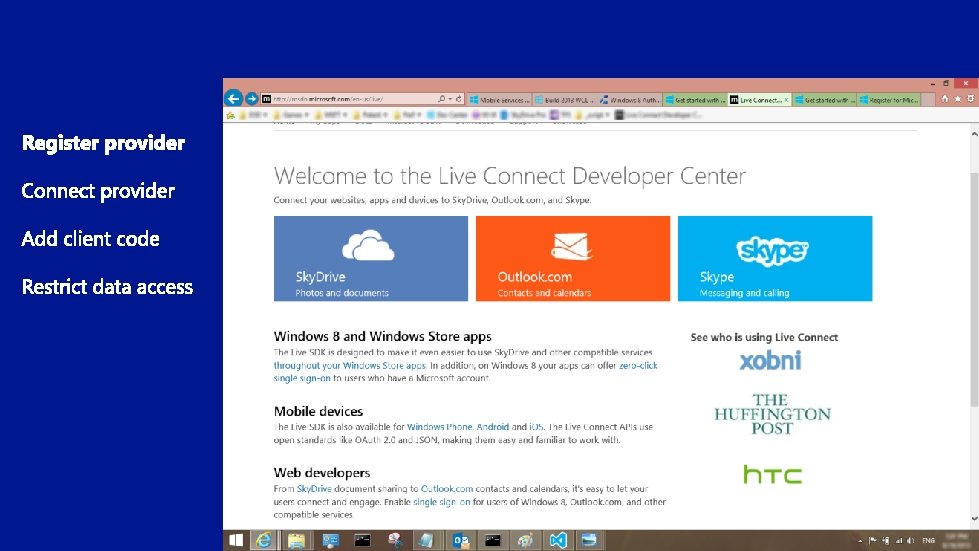Open the Windows Phone link

pos(440,427)
